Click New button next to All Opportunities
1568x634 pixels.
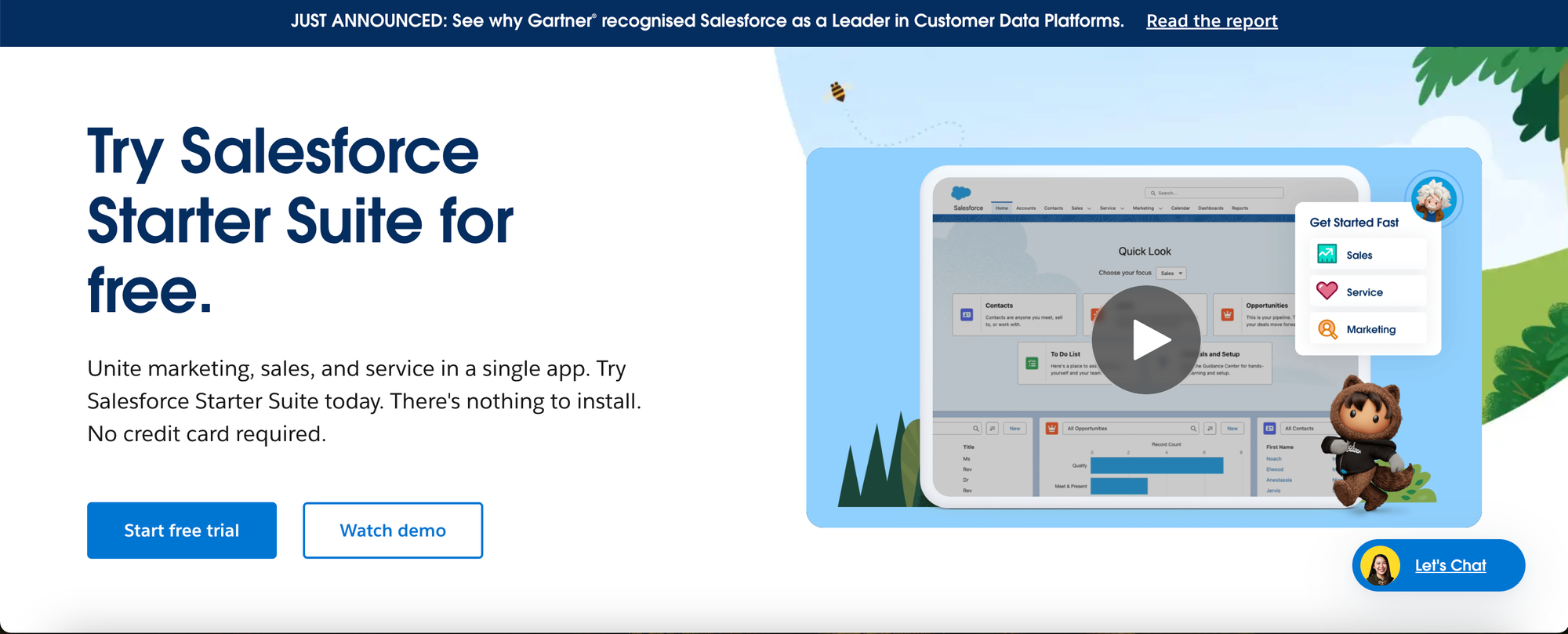(1232, 429)
